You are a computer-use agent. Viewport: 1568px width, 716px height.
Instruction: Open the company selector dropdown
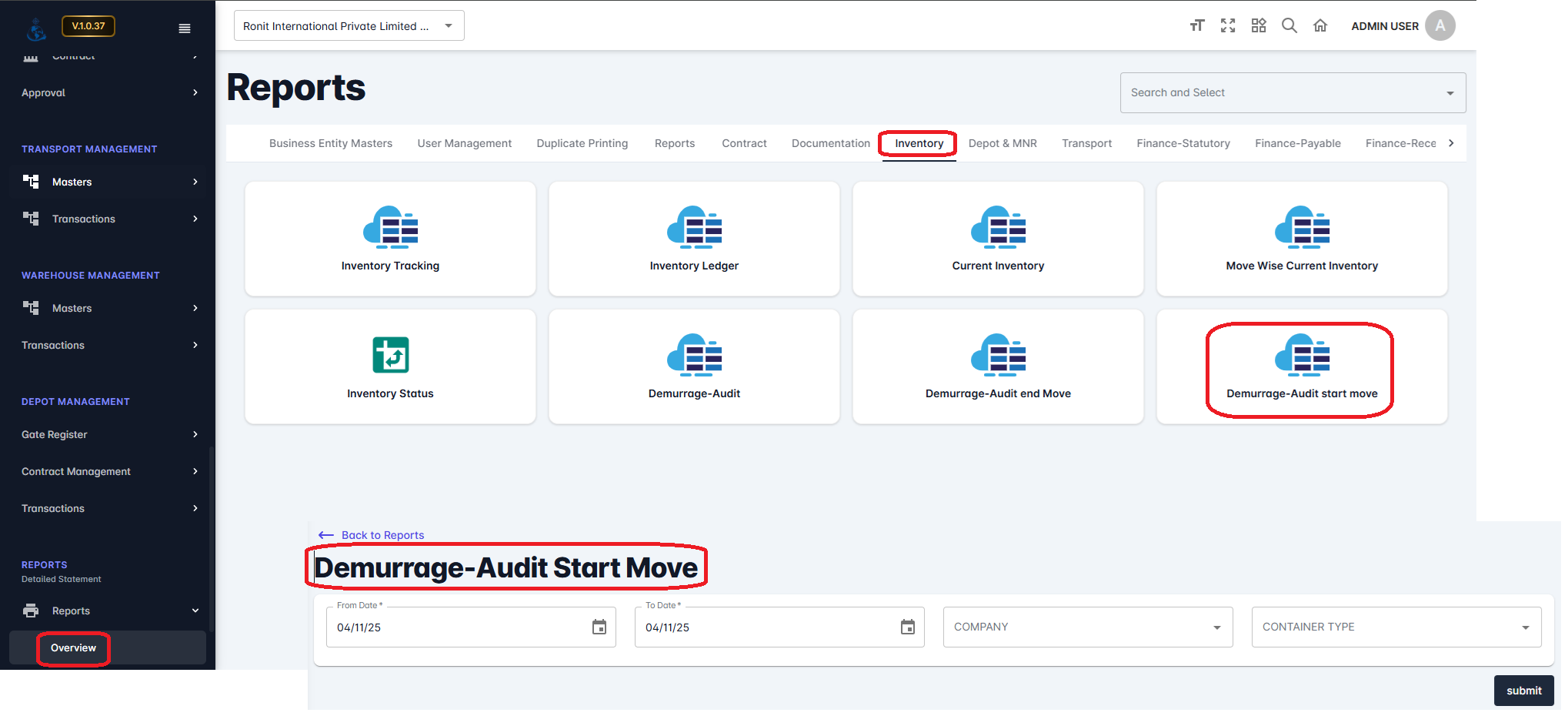click(x=349, y=25)
